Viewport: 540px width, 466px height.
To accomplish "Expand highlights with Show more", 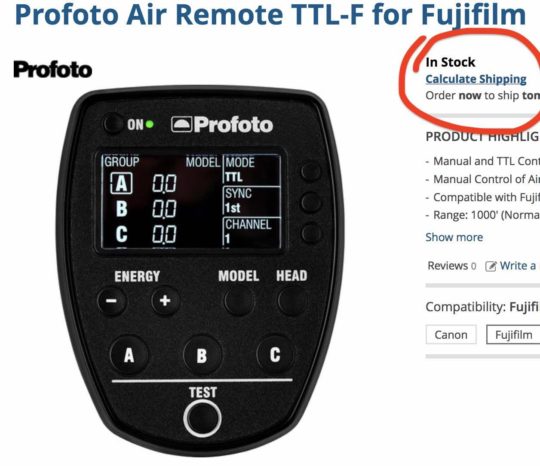I will point(454,237).
